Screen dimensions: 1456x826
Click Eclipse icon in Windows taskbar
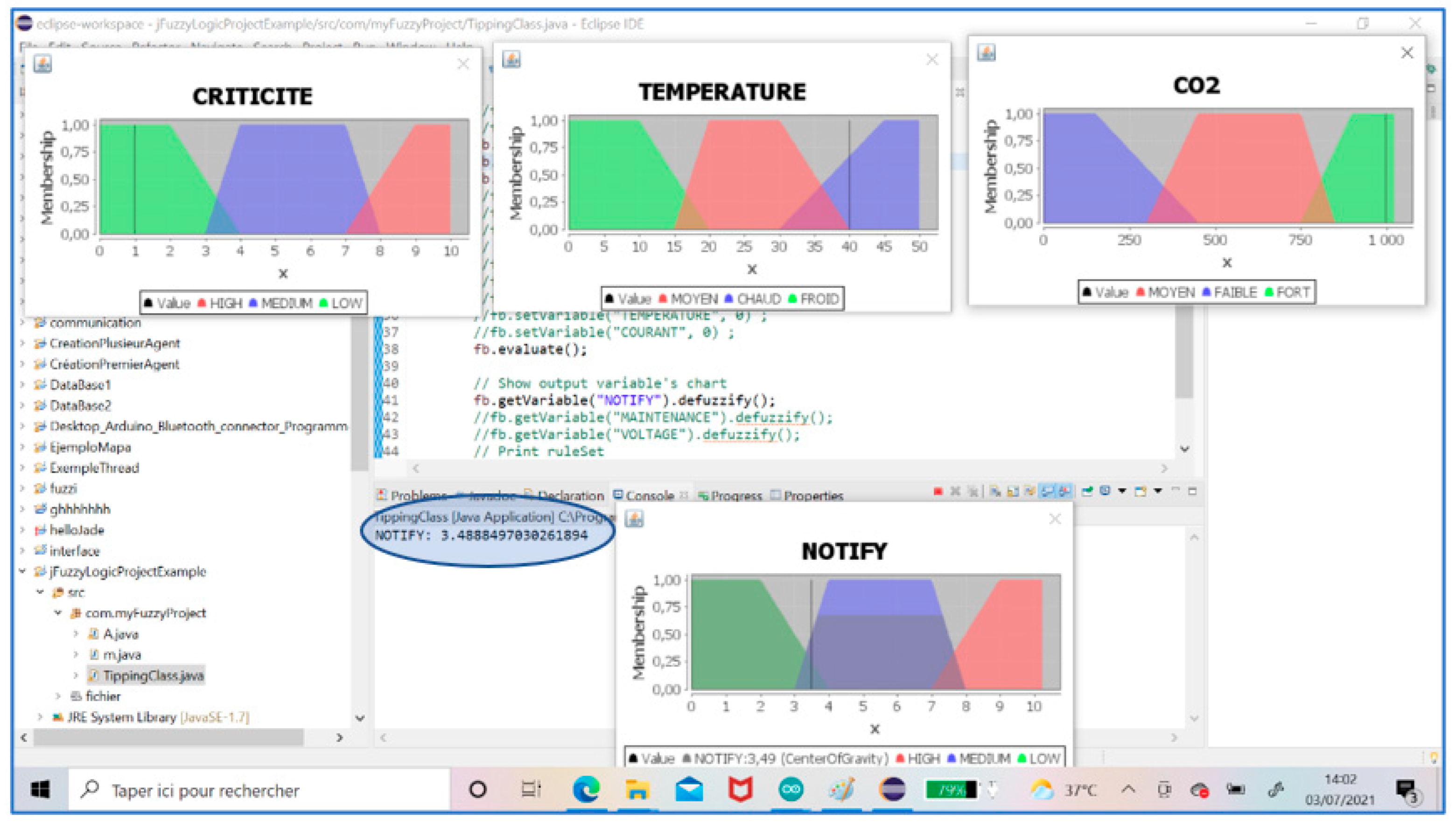[892, 789]
